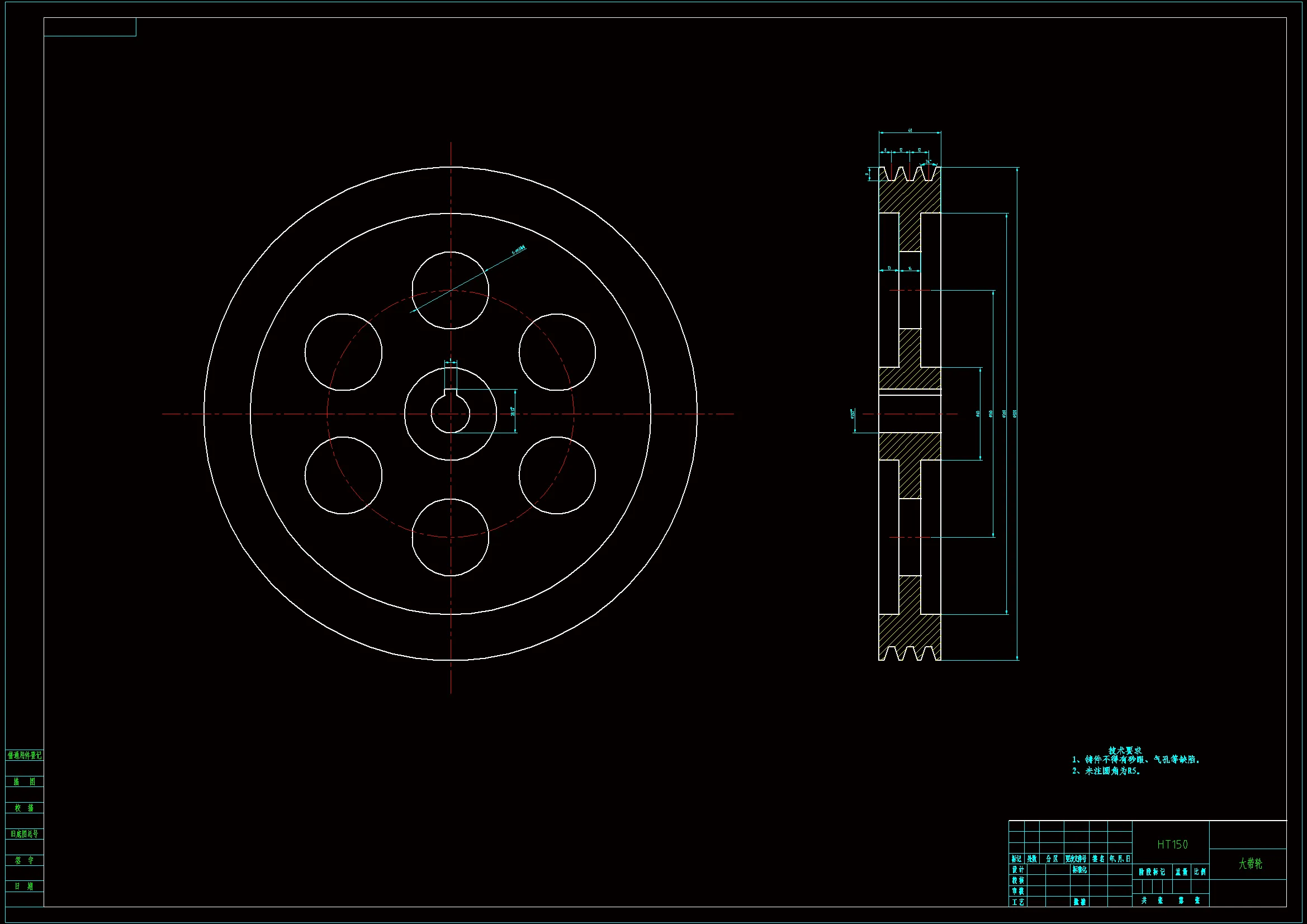Select the 比例 scale cell in title block
Viewport: 1307px width, 924px height.
1200,871
